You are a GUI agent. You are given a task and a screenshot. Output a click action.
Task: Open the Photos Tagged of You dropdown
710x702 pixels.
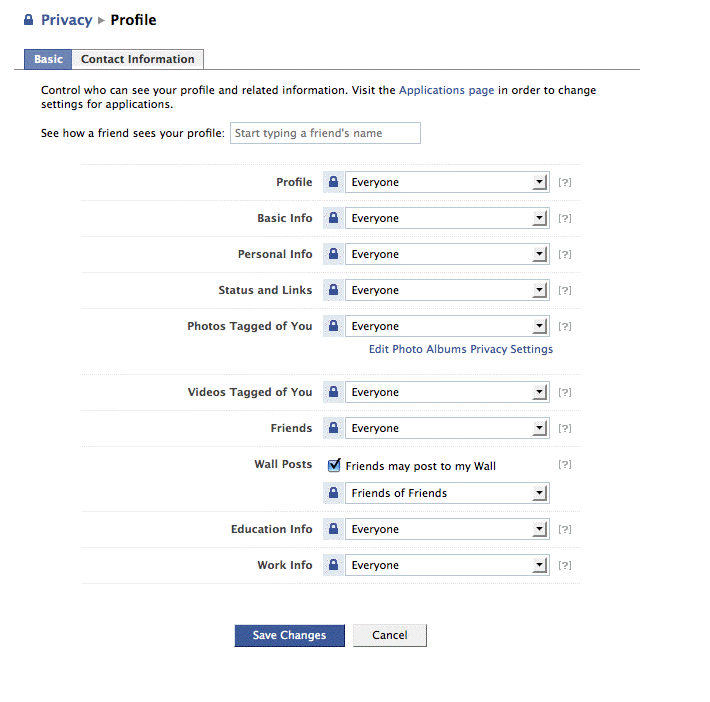(x=446, y=327)
